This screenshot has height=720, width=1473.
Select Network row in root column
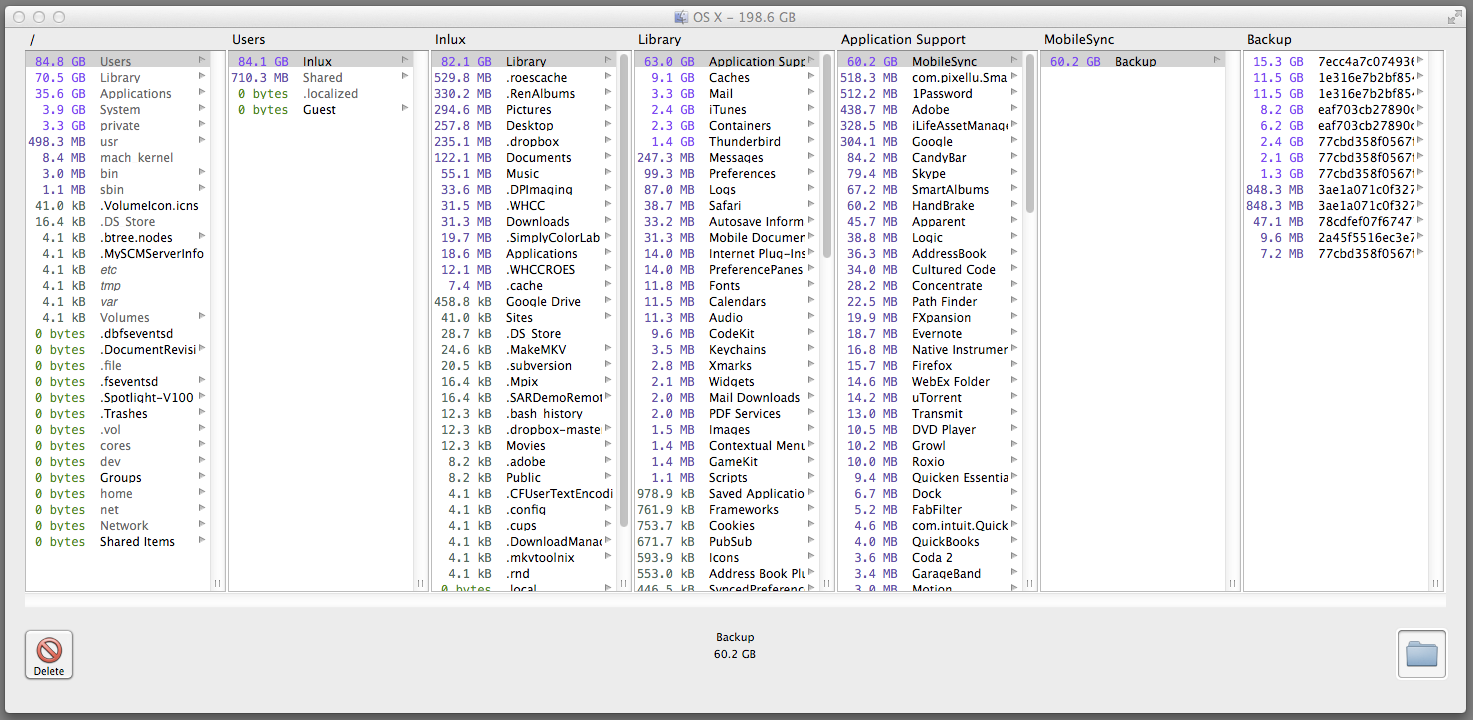pyautogui.click(x=118, y=525)
